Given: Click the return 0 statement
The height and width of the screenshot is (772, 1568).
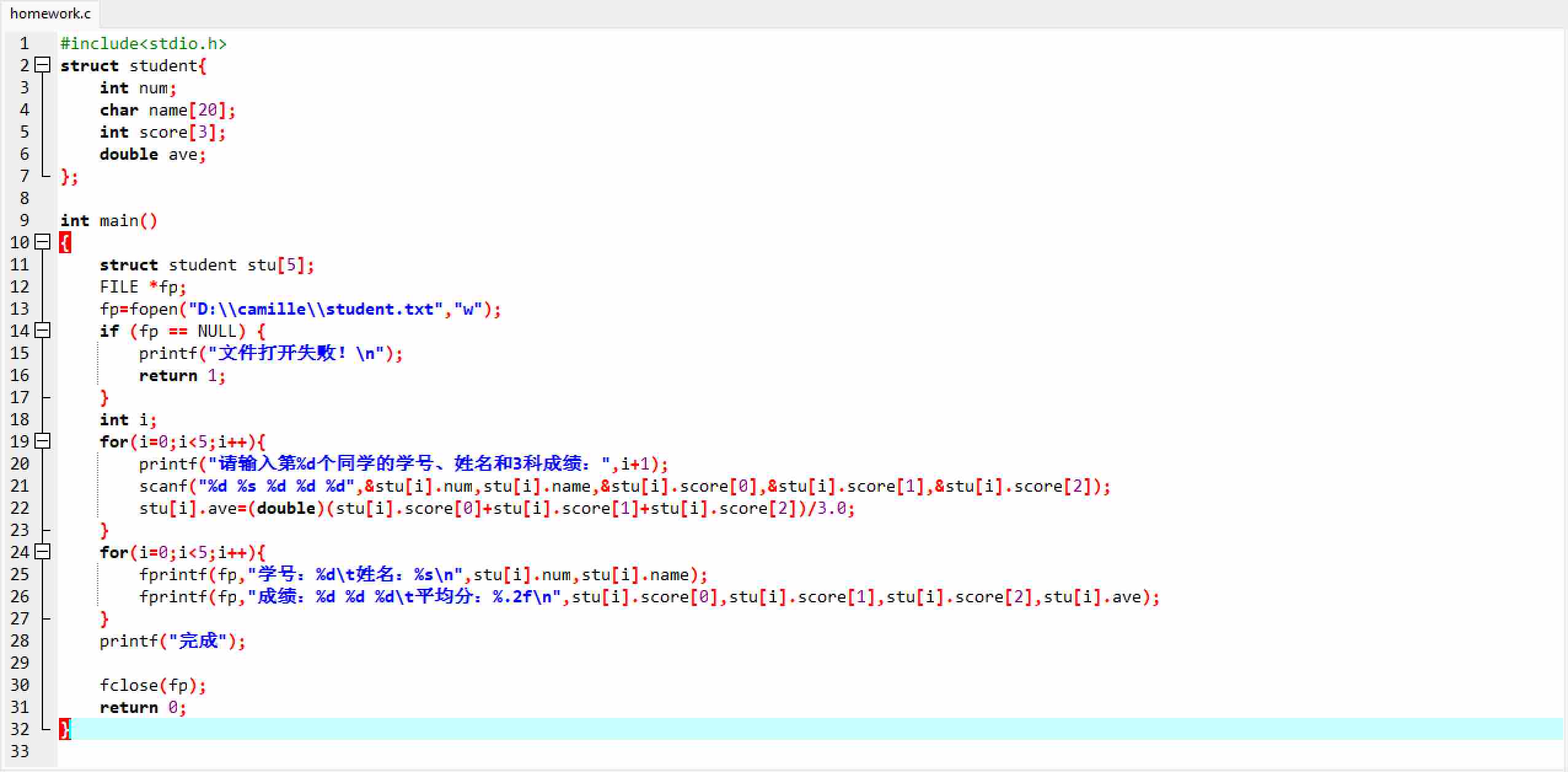Looking at the screenshot, I should click(x=143, y=707).
